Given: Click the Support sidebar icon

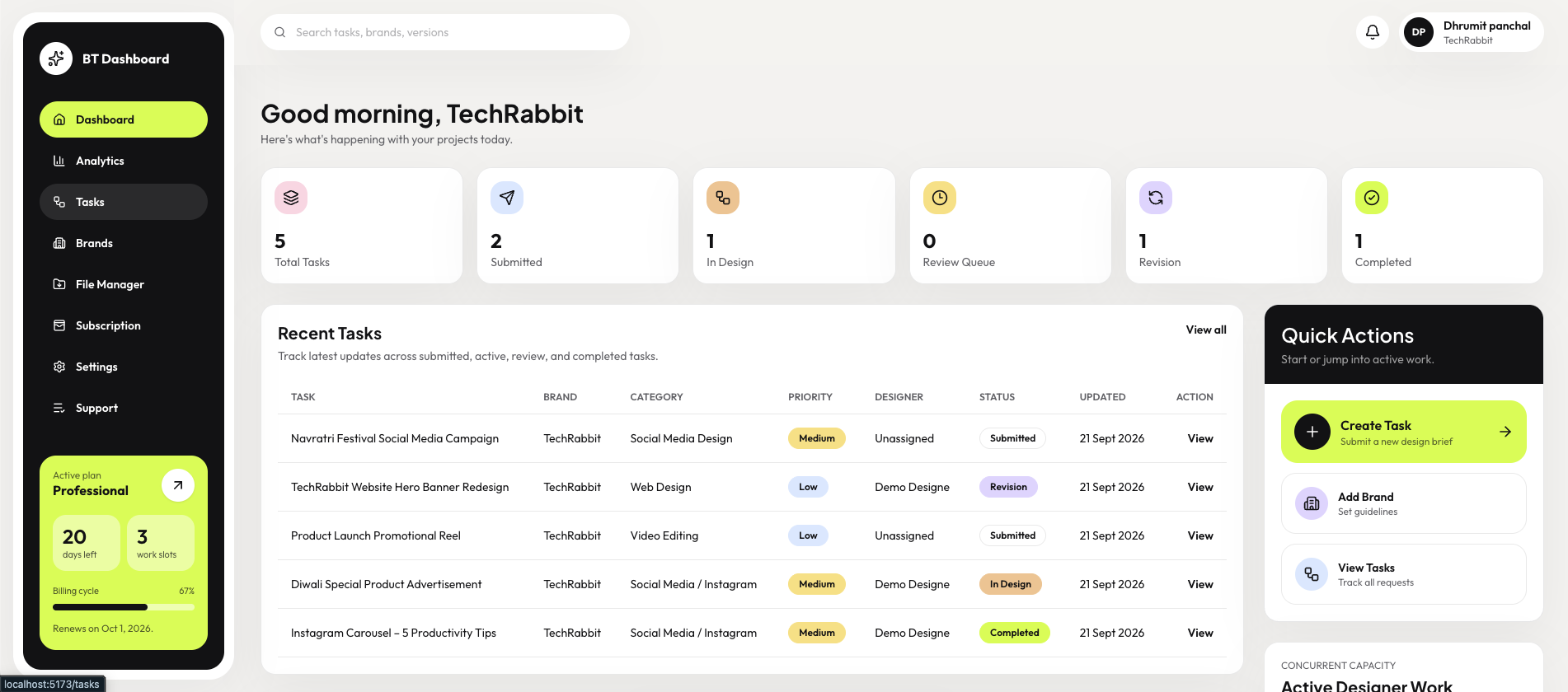Looking at the screenshot, I should pos(59,408).
